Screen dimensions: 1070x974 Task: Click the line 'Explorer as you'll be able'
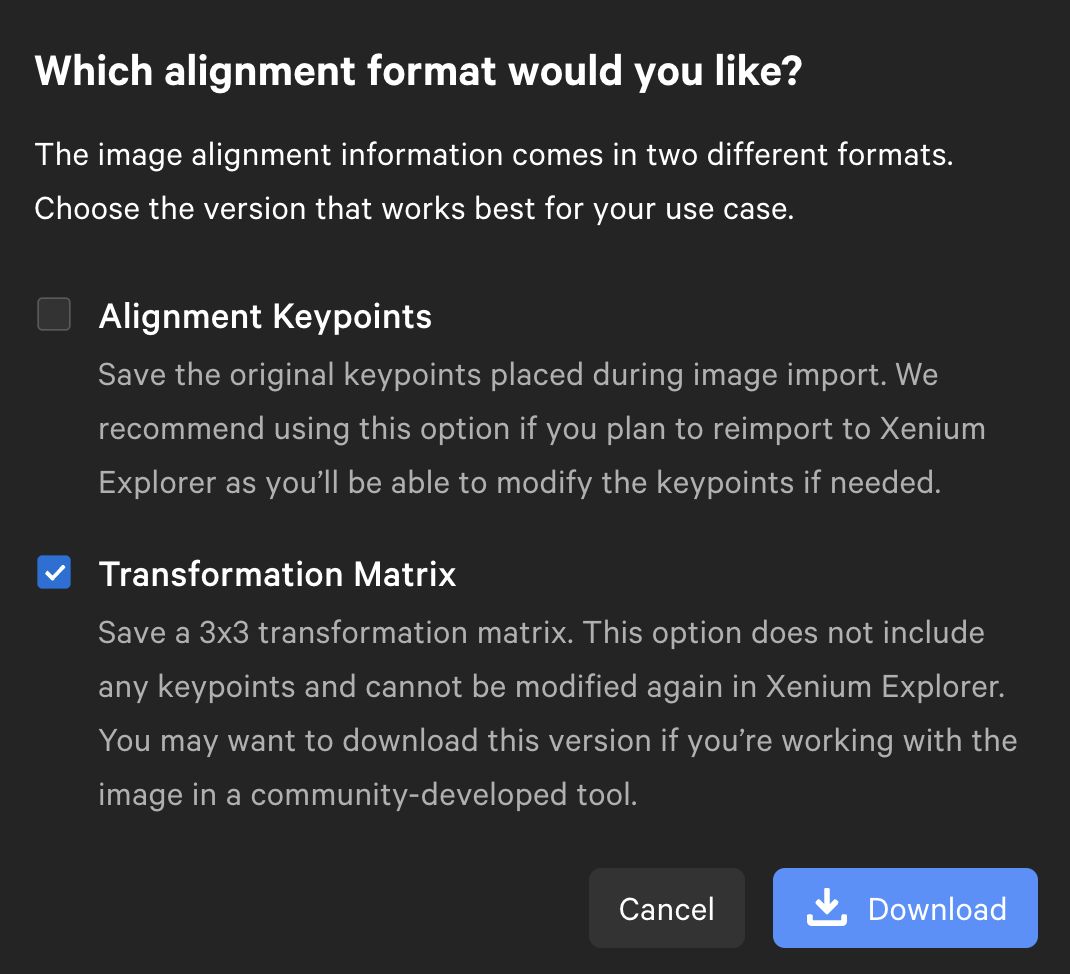[x=519, y=483]
